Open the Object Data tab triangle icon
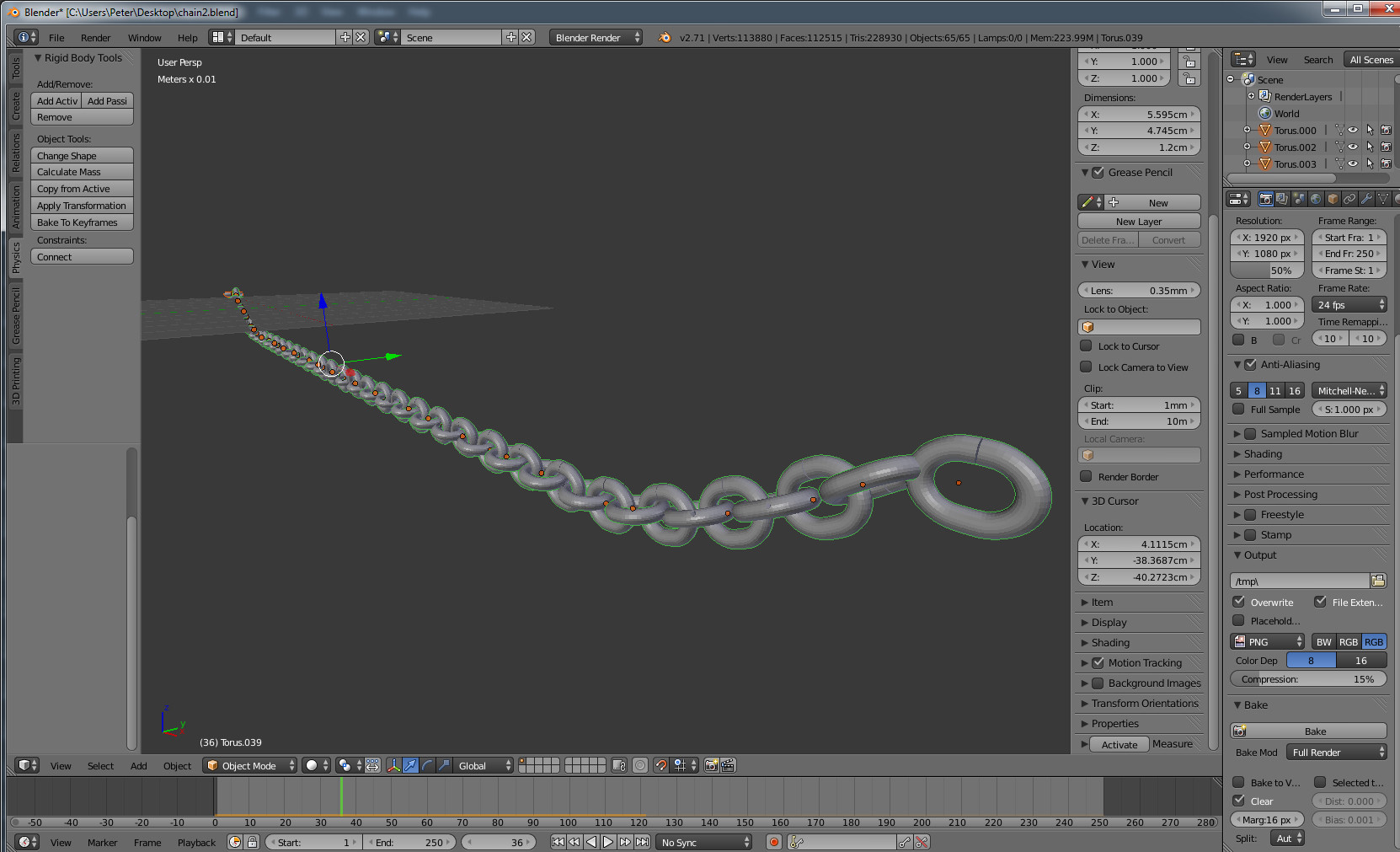The image size is (1400, 852). click(1383, 199)
